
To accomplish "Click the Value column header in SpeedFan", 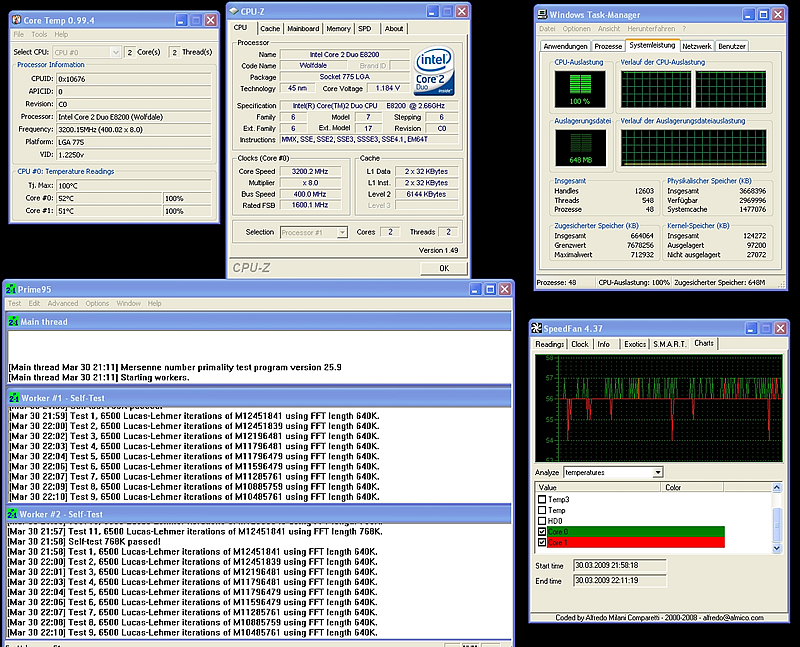I will [x=597, y=487].
